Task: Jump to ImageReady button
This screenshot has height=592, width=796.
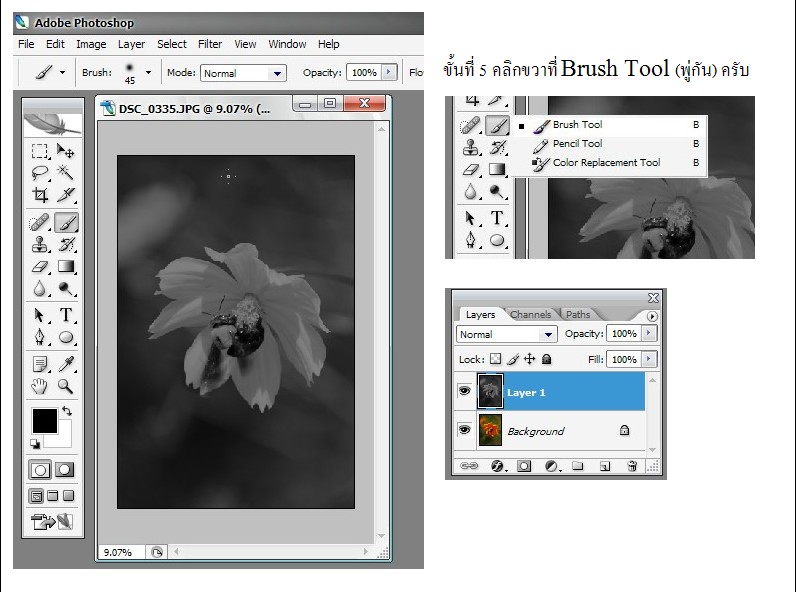Action: pyautogui.click(x=52, y=521)
